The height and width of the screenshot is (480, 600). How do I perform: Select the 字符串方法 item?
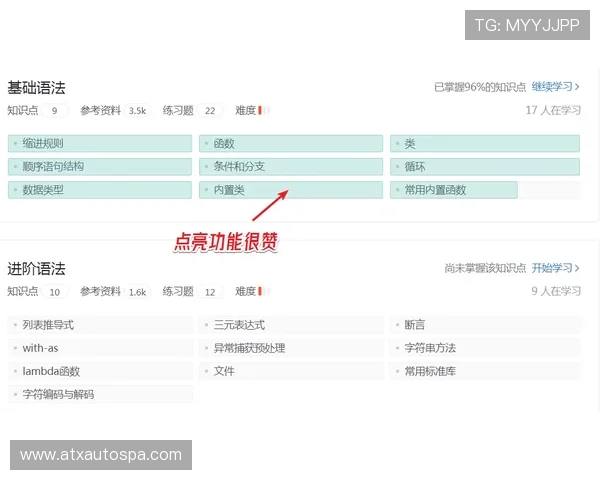click(485, 348)
